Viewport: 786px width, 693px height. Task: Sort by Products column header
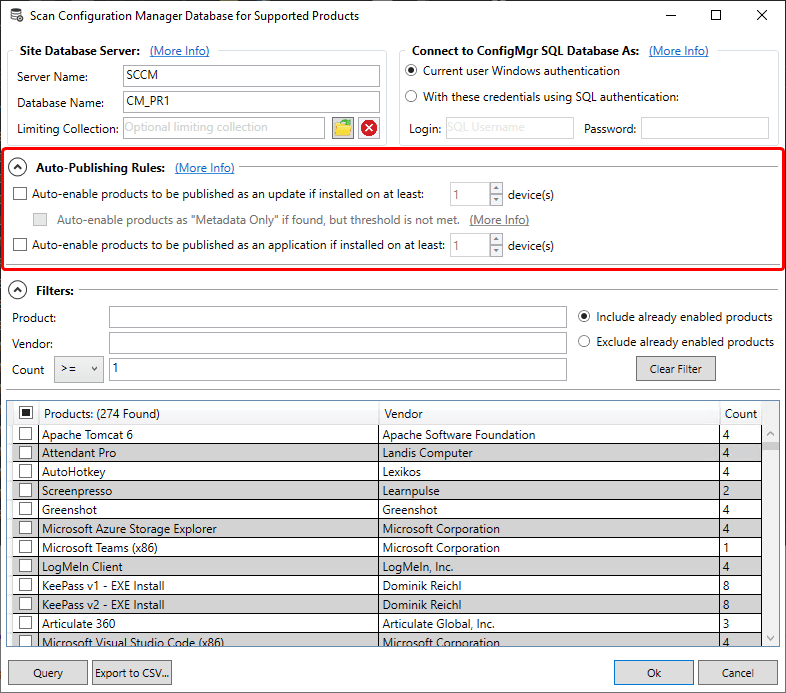pyautogui.click(x=209, y=414)
